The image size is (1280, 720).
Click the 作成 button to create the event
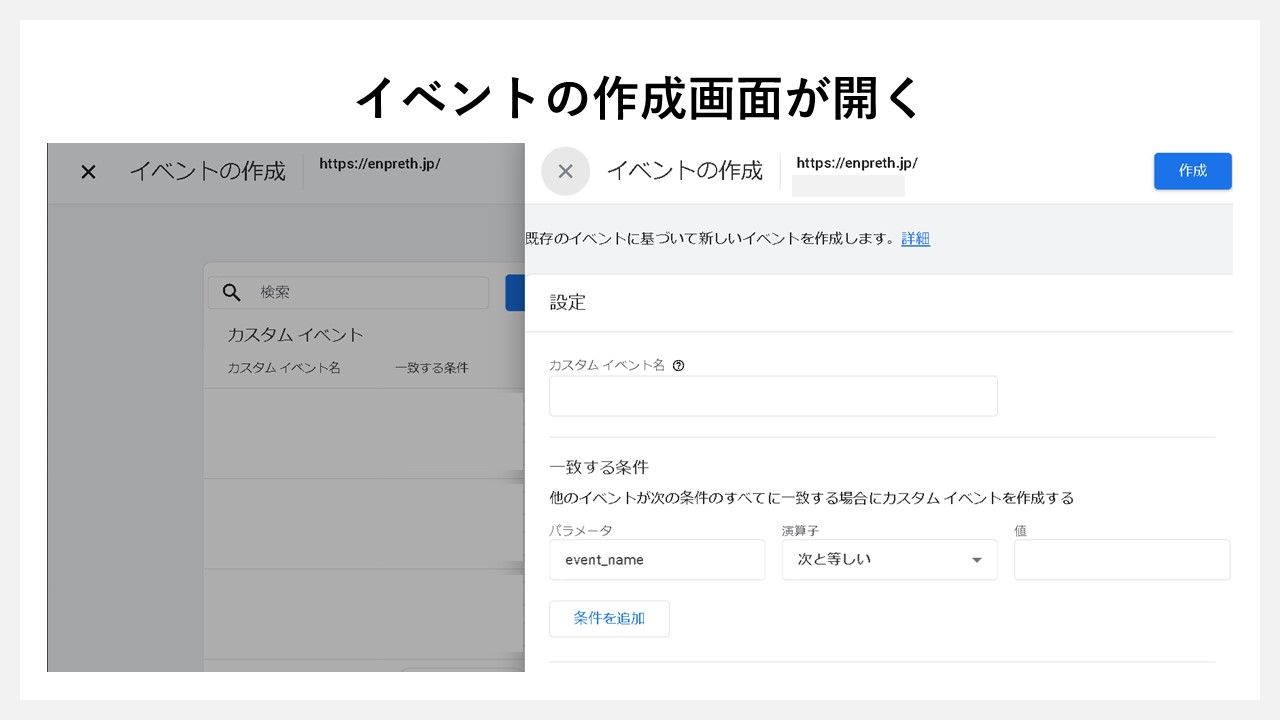[1192, 171]
